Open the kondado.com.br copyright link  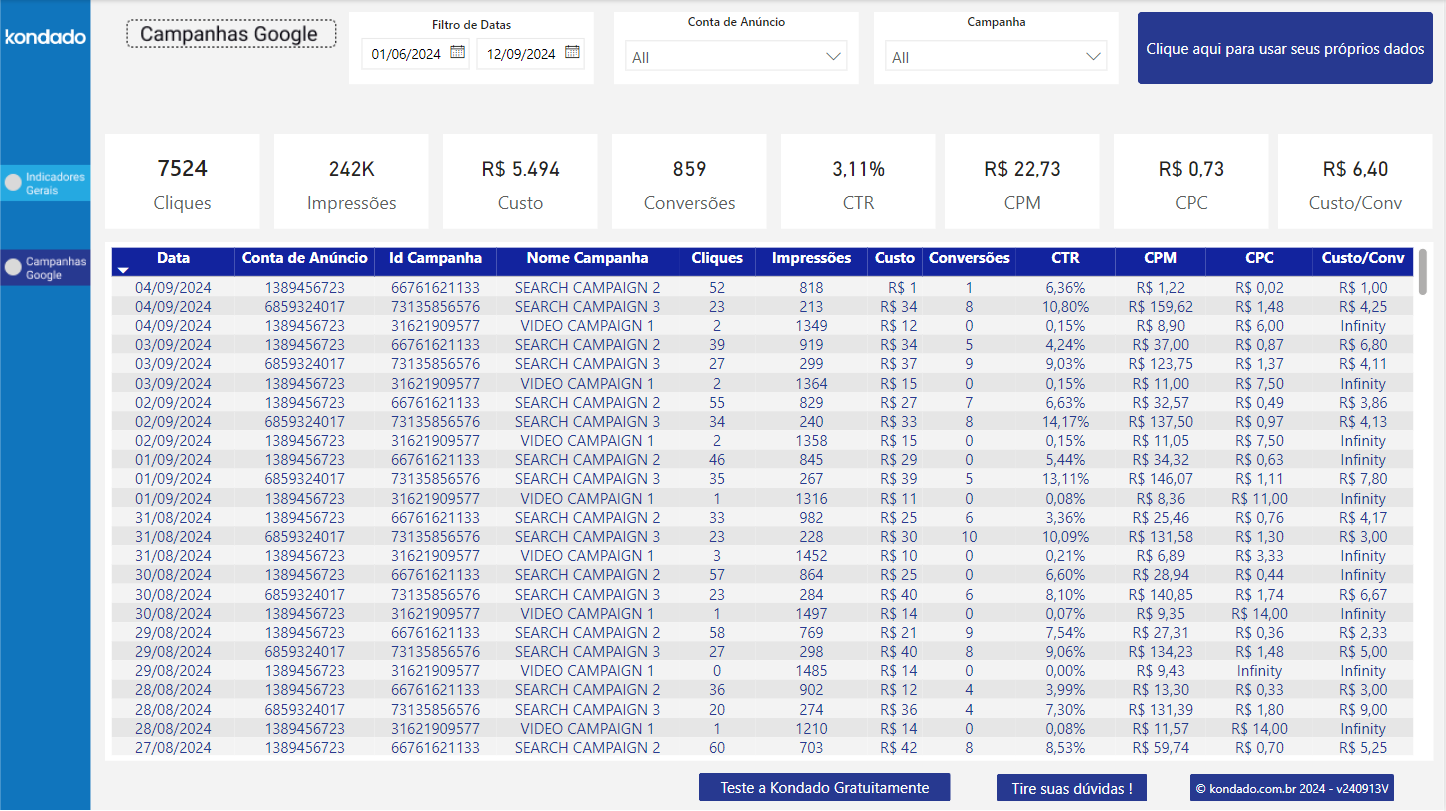coord(1291,787)
